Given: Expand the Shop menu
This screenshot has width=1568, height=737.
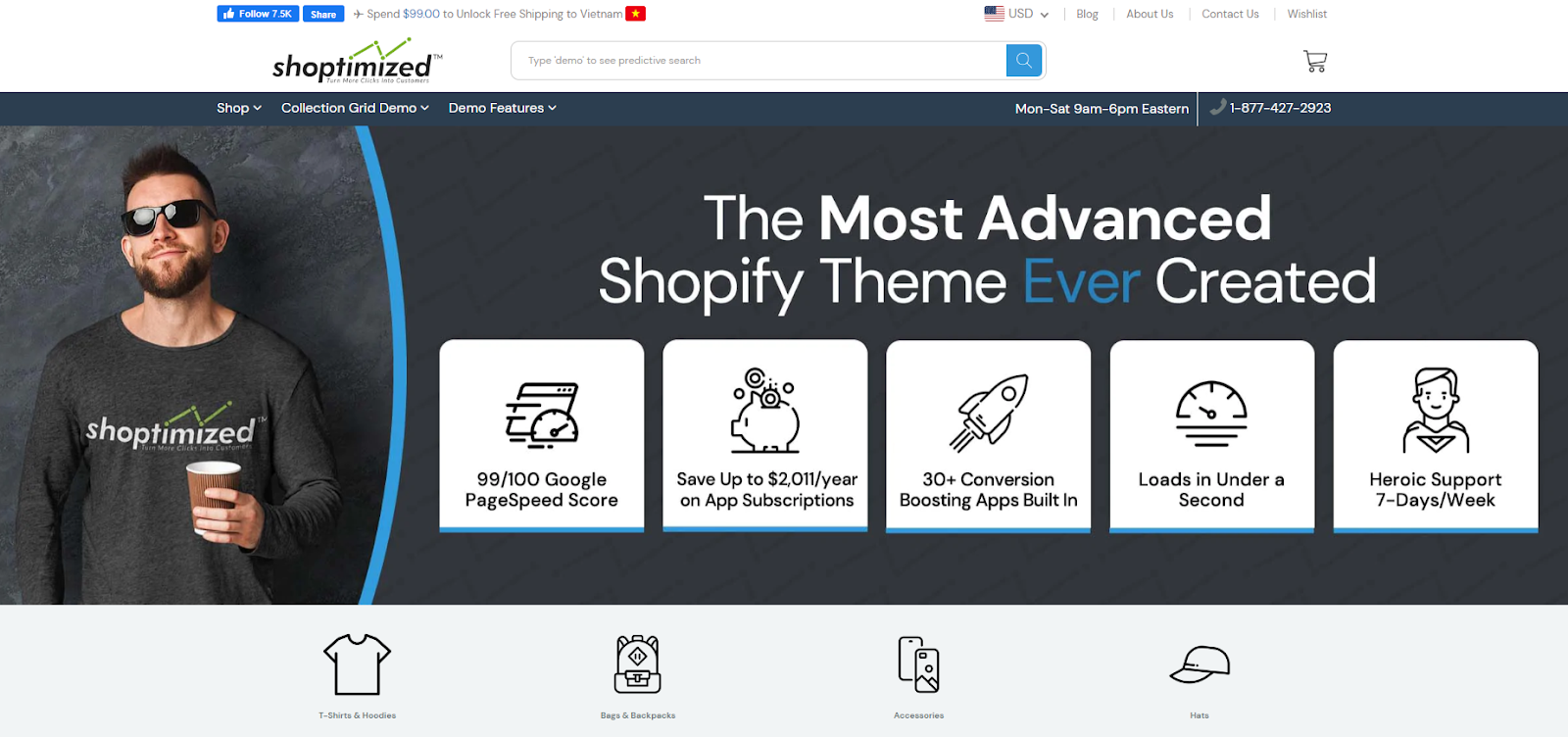Looking at the screenshot, I should coord(239,108).
